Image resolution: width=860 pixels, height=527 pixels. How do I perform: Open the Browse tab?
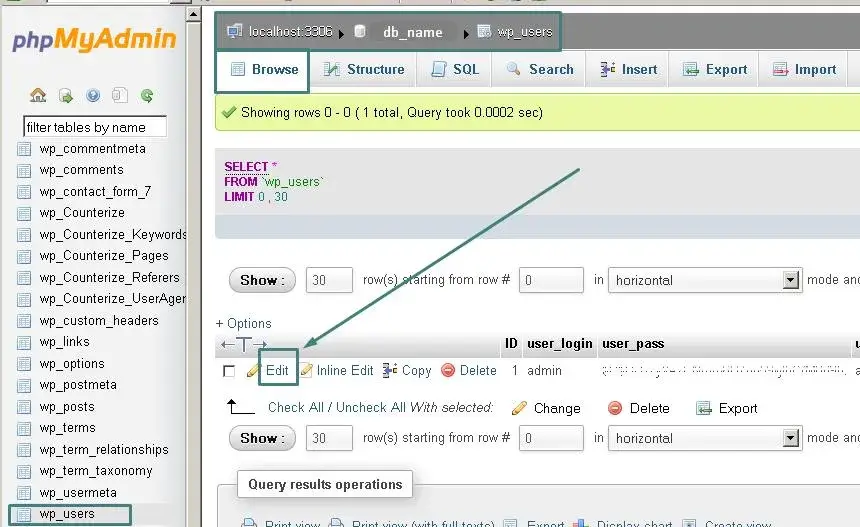tap(263, 70)
